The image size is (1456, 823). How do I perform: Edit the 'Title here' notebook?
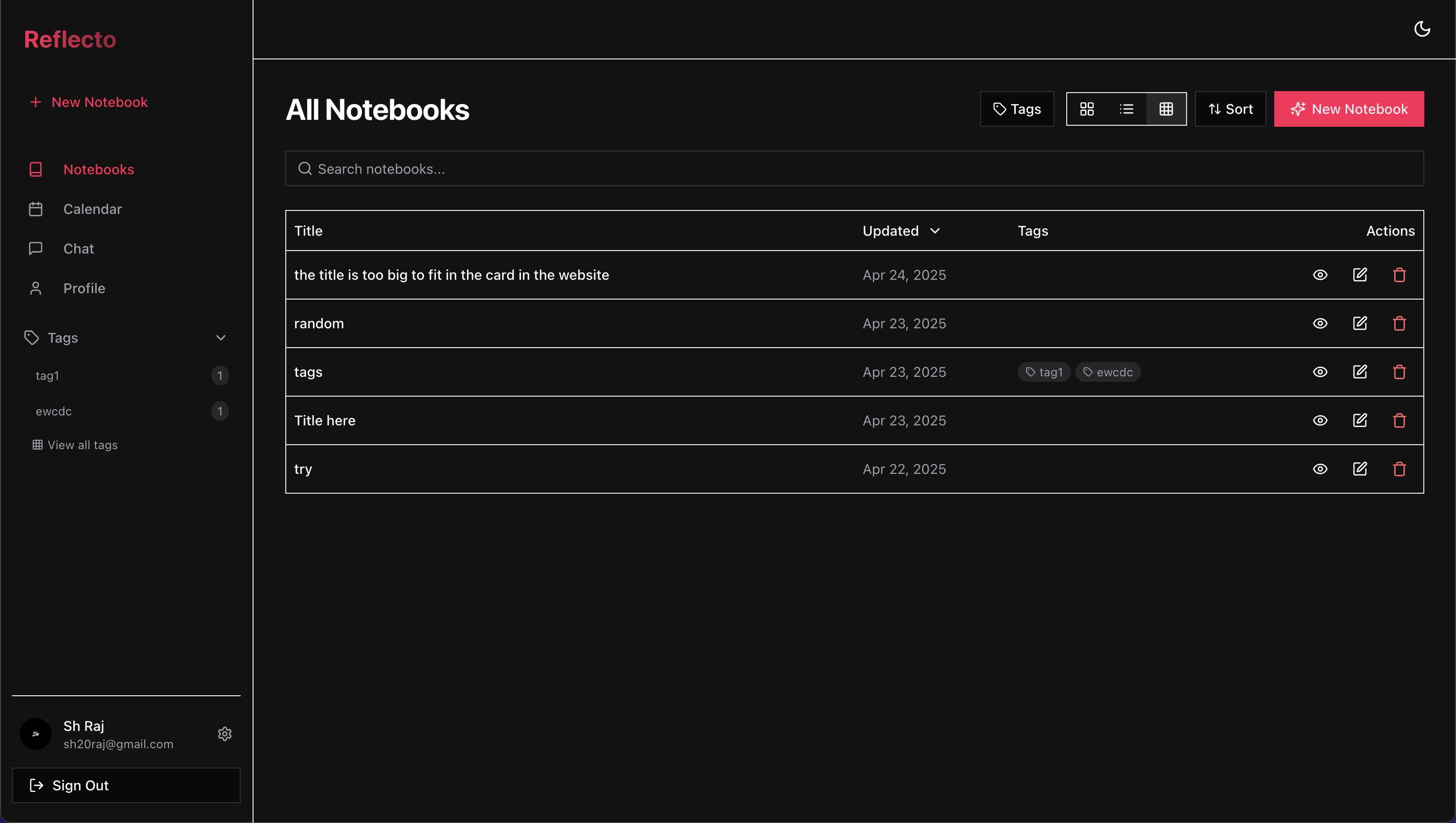[x=1359, y=420]
